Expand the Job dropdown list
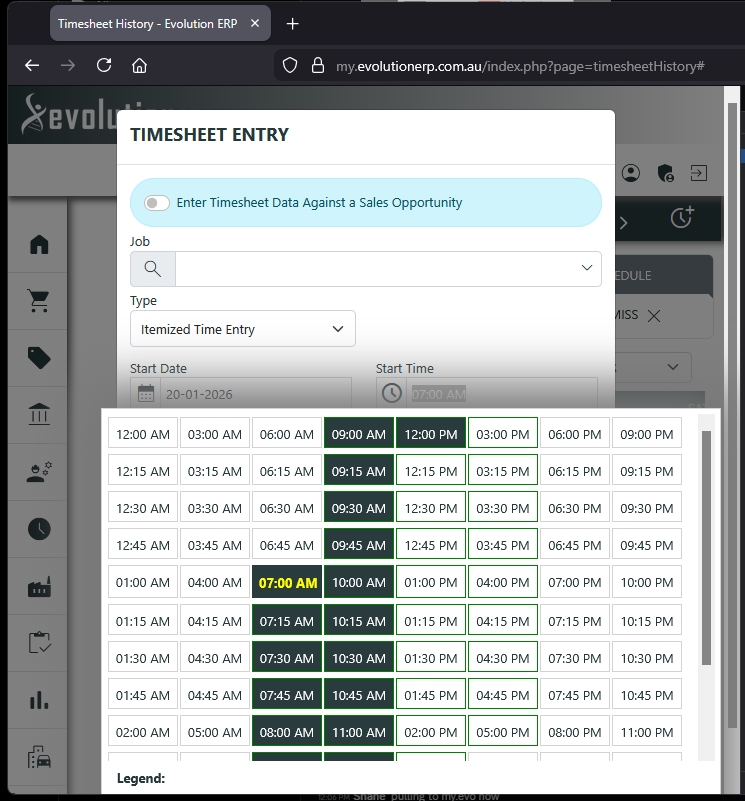Image resolution: width=745 pixels, height=801 pixels. (x=586, y=268)
